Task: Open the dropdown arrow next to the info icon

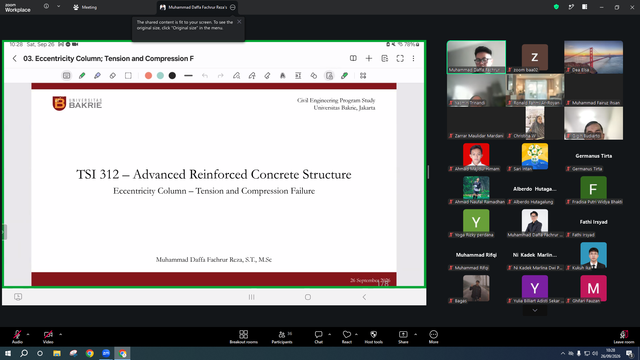Action: pos(58,7)
